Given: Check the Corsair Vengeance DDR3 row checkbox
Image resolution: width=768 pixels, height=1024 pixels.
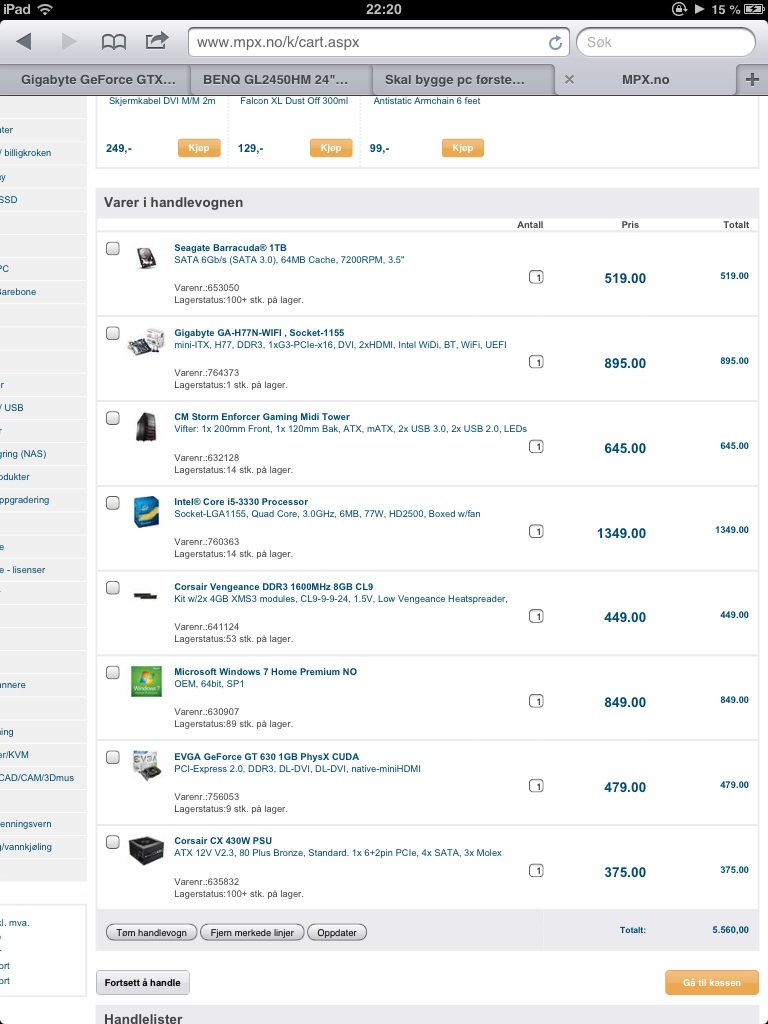Looking at the screenshot, I should coord(113,588).
